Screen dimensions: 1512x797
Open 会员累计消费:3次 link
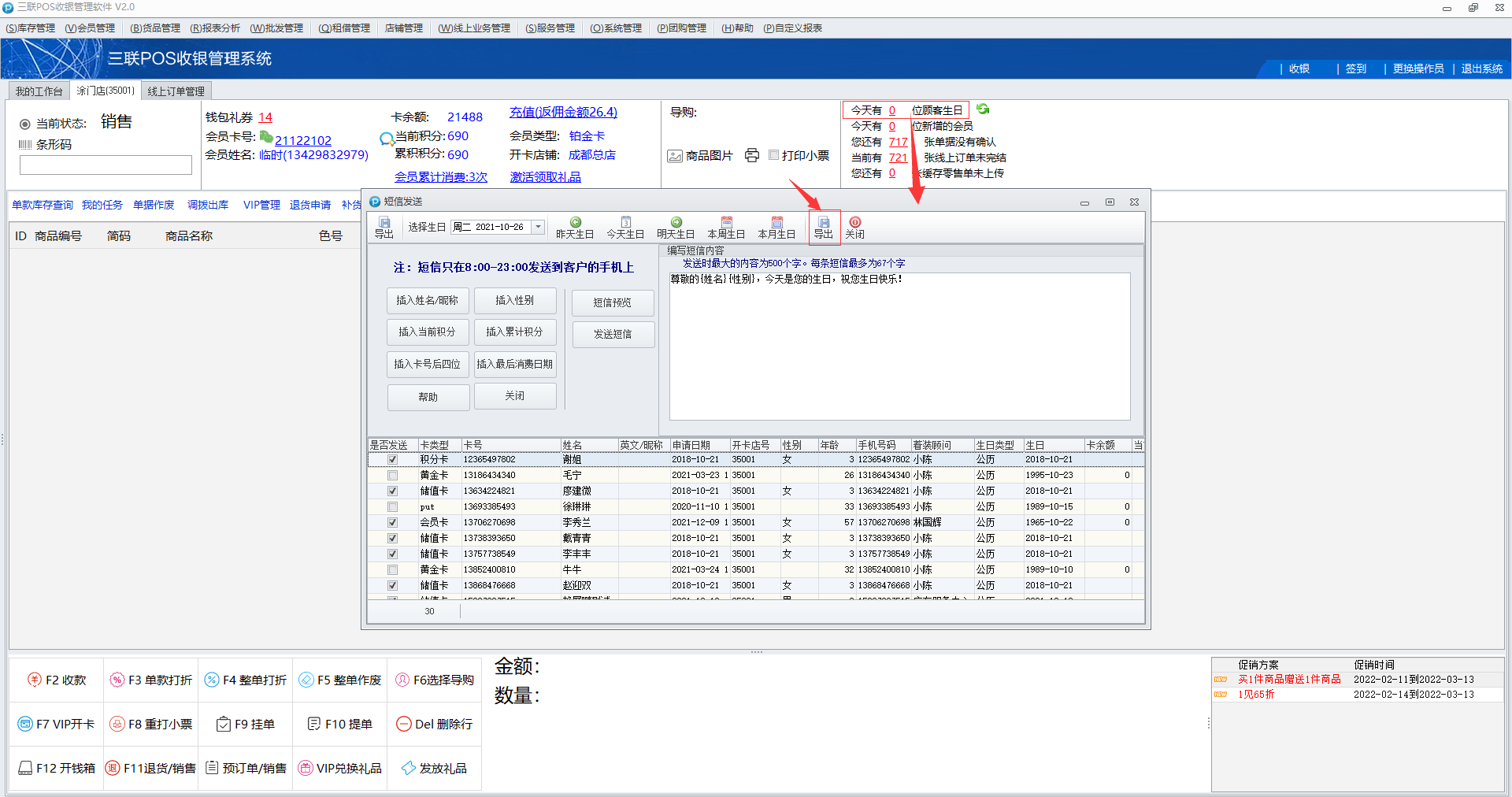[x=441, y=177]
